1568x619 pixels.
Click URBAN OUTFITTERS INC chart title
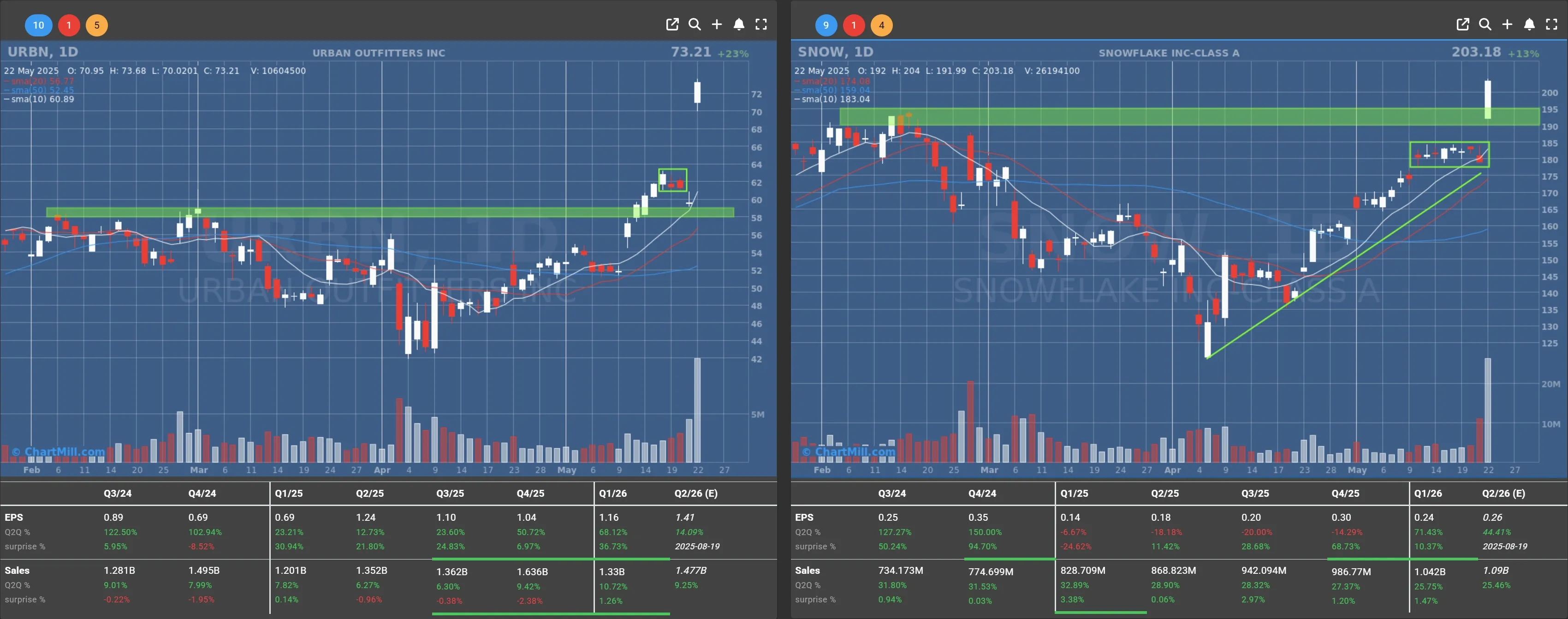click(379, 53)
